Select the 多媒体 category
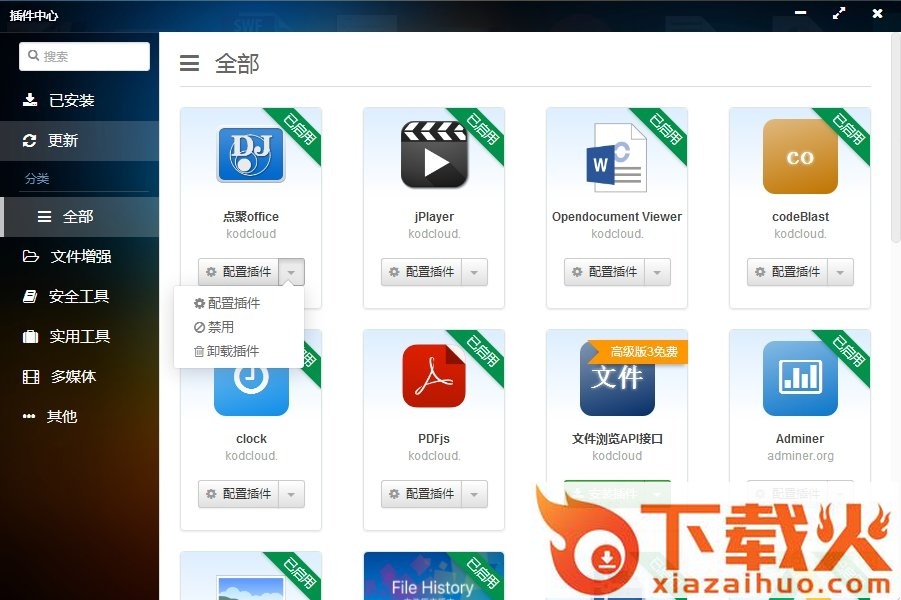Viewport: 901px width, 600px height. (79, 376)
